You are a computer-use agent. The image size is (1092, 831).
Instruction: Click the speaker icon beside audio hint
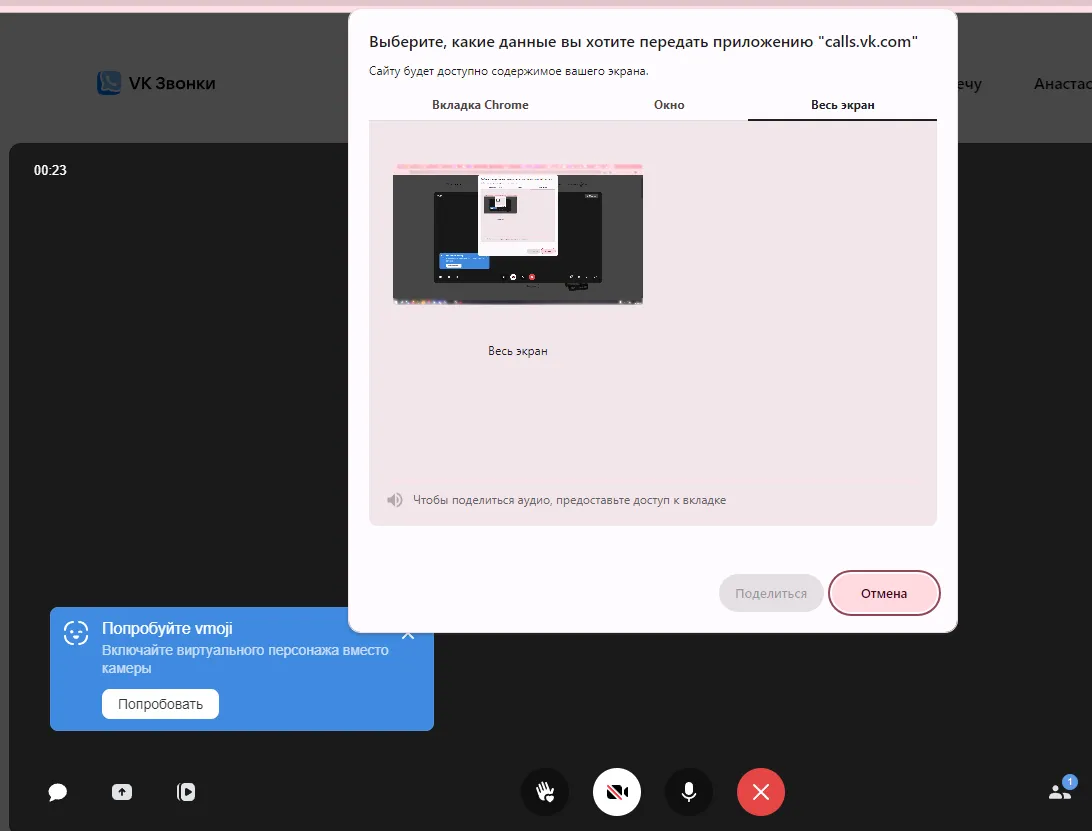coord(395,500)
